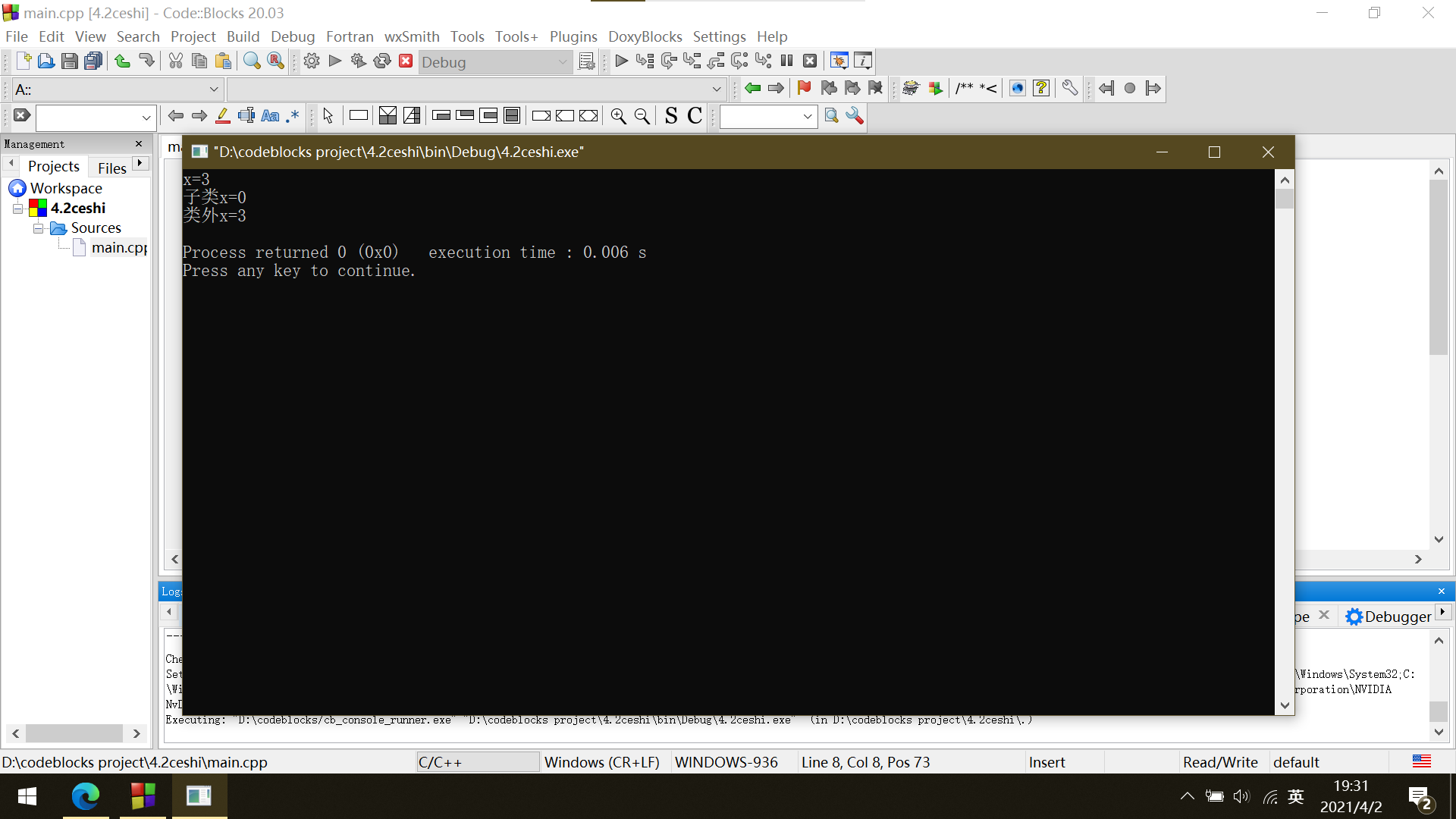The width and height of the screenshot is (1456, 819).
Task: Click the Debug/Continue play icon
Action: (x=621, y=61)
